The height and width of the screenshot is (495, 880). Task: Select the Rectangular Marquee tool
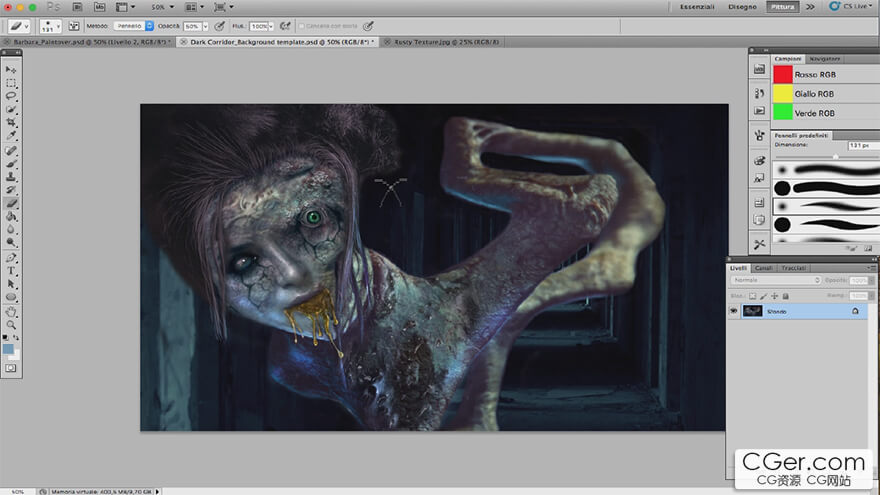11,83
